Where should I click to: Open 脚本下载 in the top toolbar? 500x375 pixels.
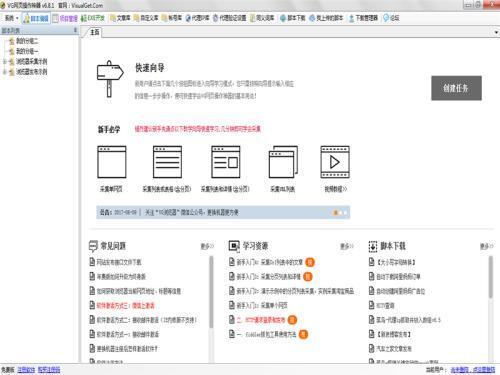293,18
